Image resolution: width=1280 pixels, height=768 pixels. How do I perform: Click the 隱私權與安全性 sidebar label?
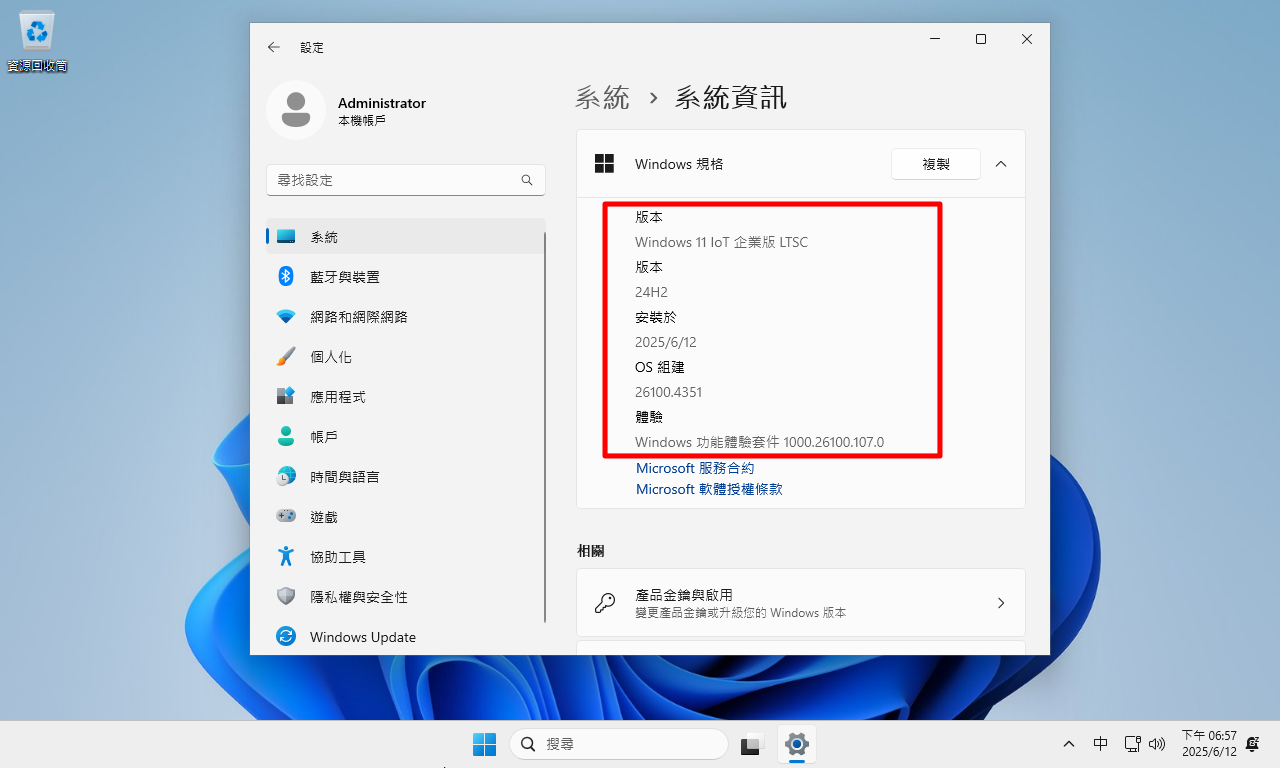(x=359, y=597)
